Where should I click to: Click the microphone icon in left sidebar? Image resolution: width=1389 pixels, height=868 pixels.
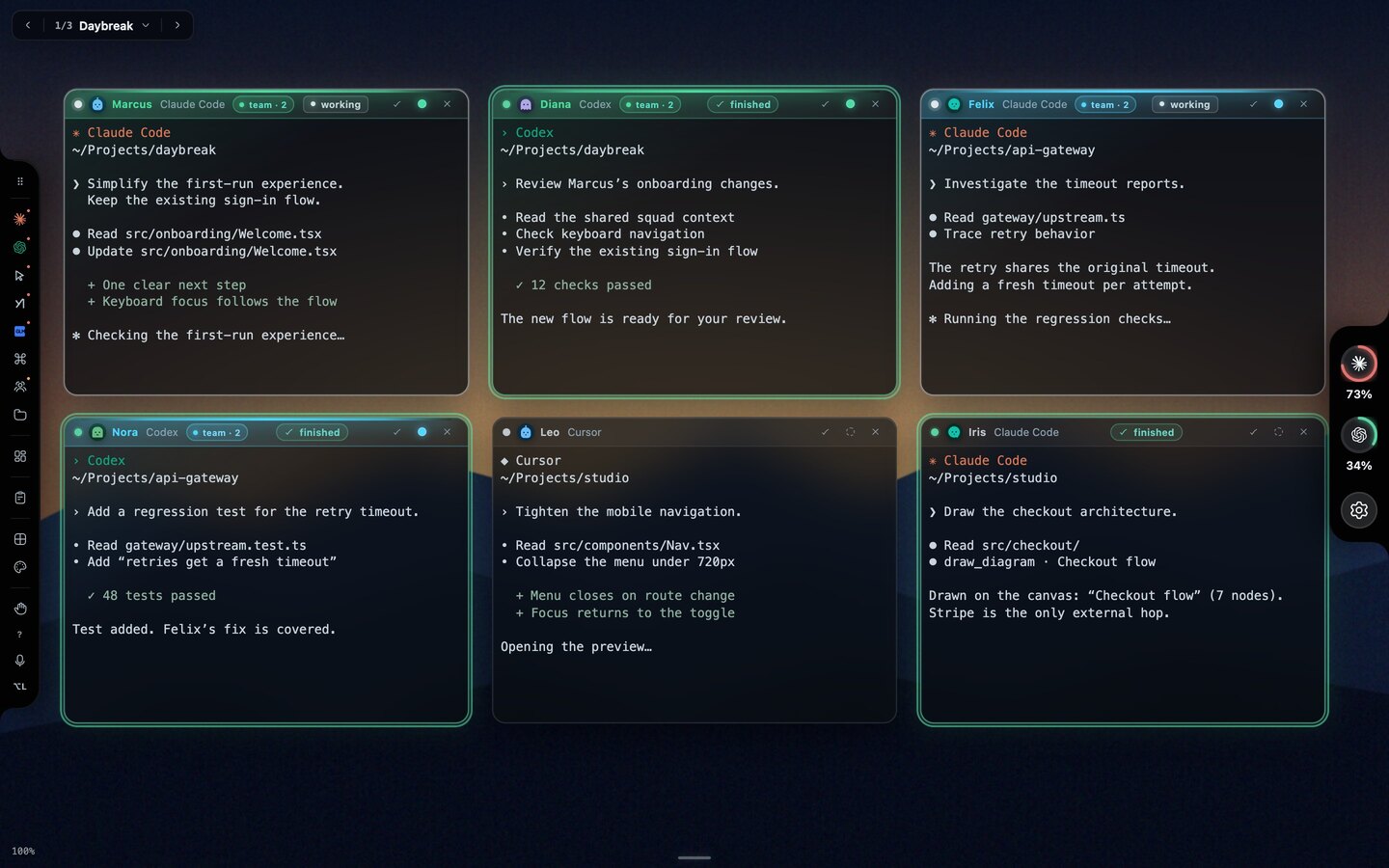tap(19, 661)
